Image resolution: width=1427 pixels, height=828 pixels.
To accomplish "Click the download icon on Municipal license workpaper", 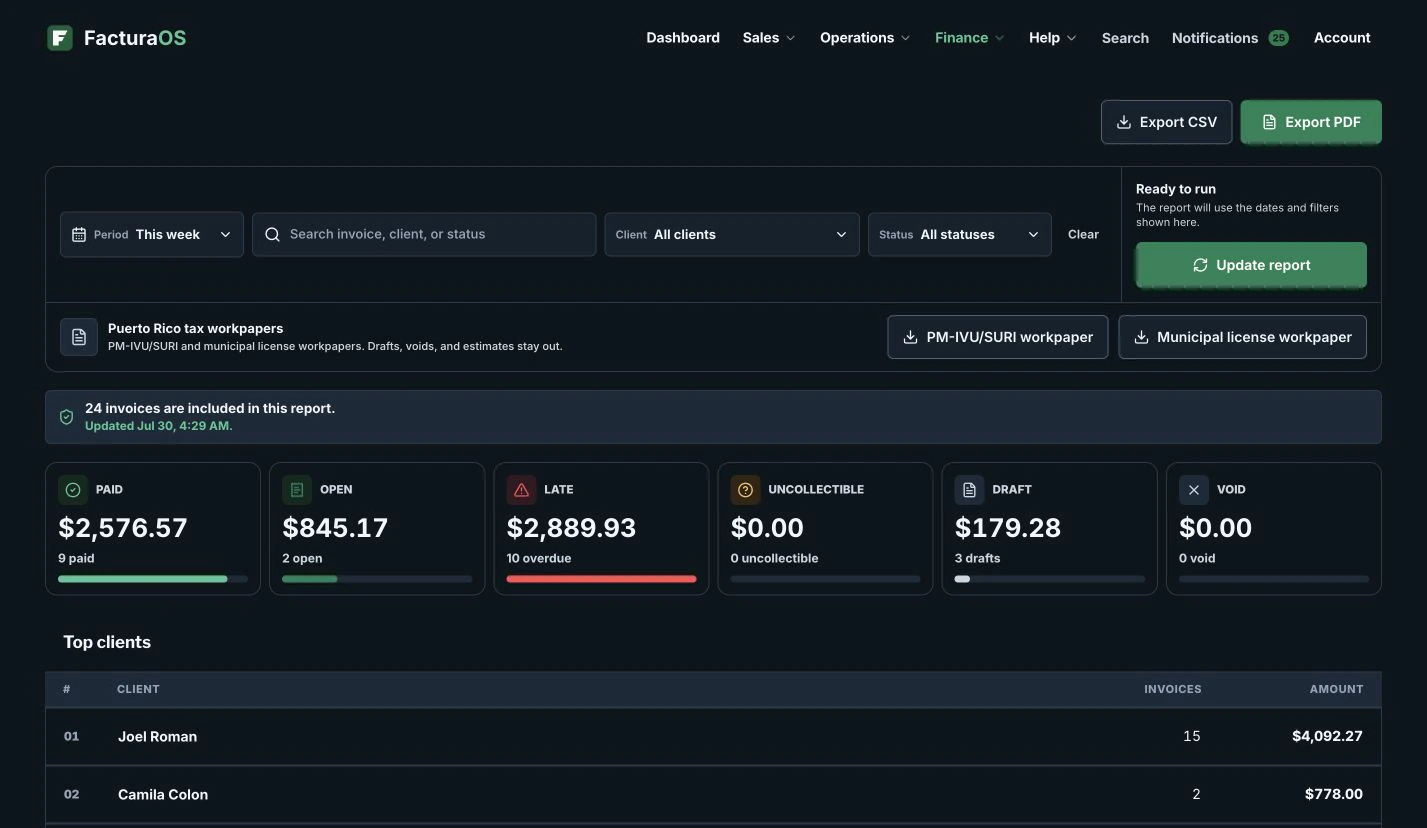I will point(1141,337).
